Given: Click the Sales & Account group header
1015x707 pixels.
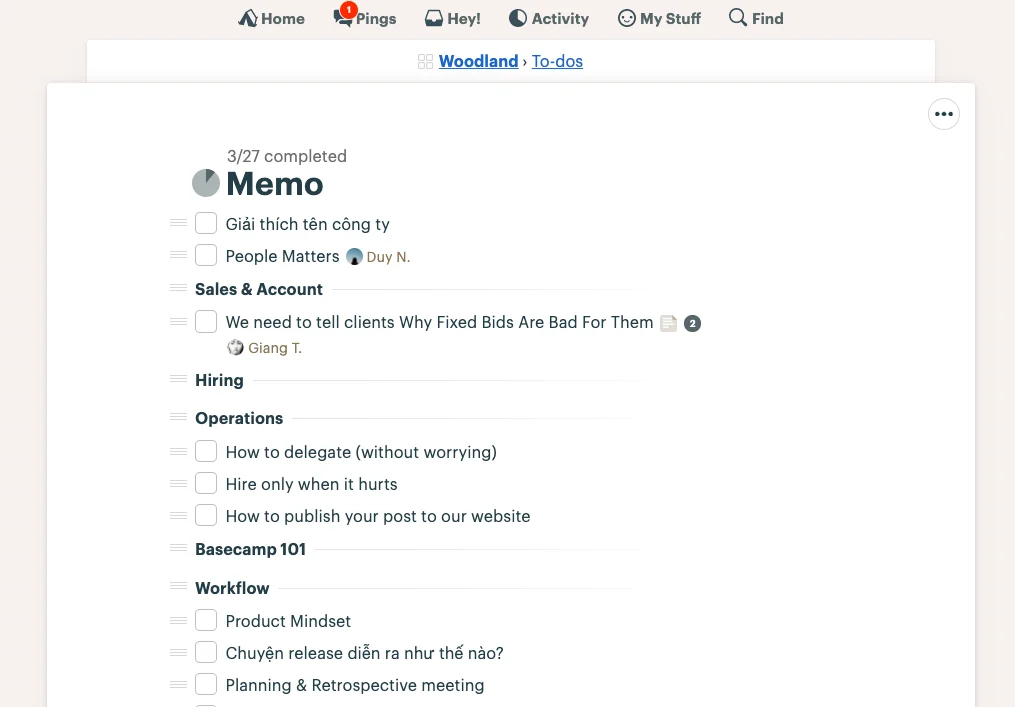Looking at the screenshot, I should (259, 289).
